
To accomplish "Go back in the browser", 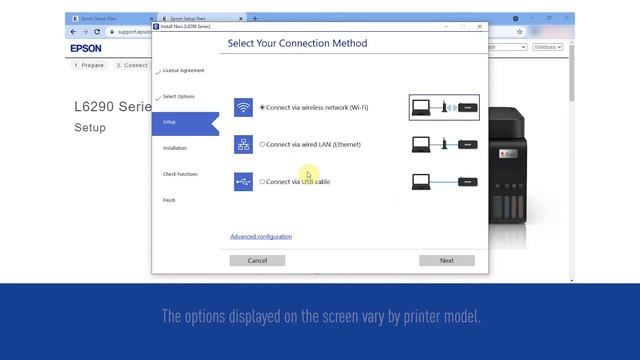I will point(73,32).
